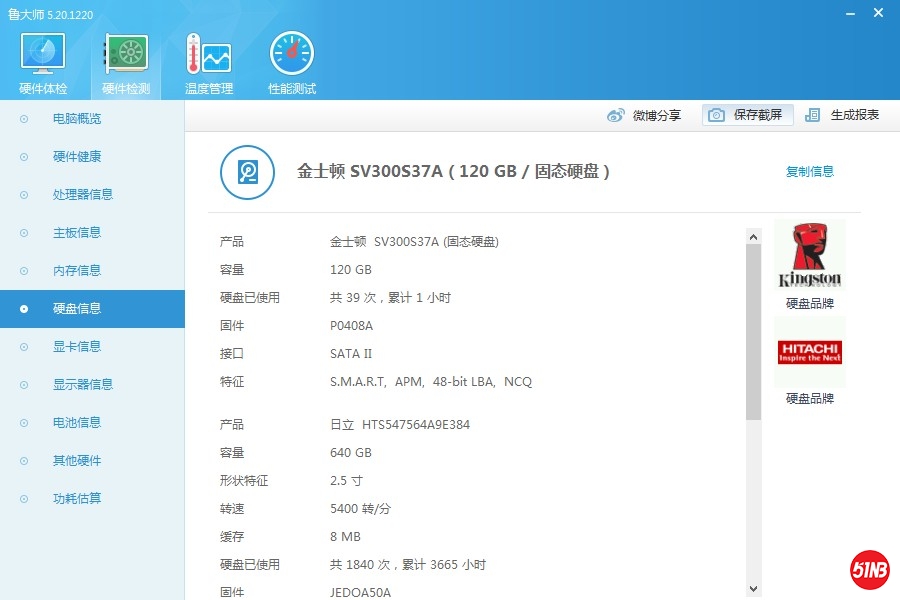Click the 保存截屏 button
This screenshot has width=900, height=600.
coord(748,115)
